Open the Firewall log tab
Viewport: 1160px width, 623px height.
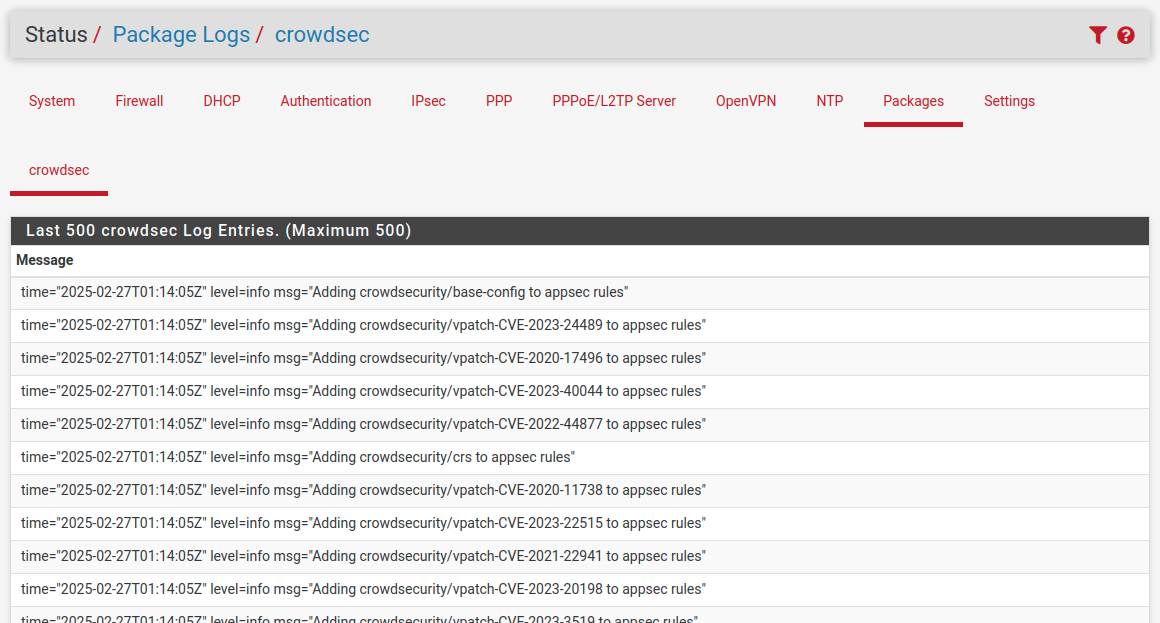[139, 101]
